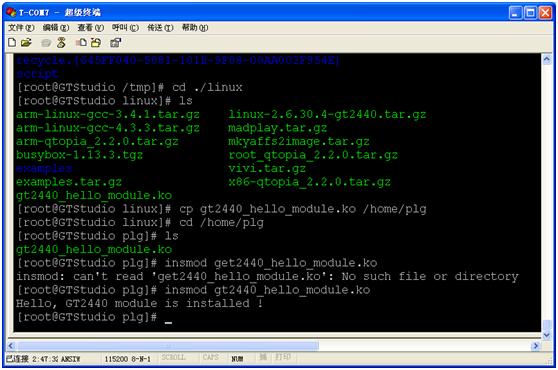Click the Disconnect toolbar icon
The height and width of the screenshot is (370, 558).
tap(61, 43)
